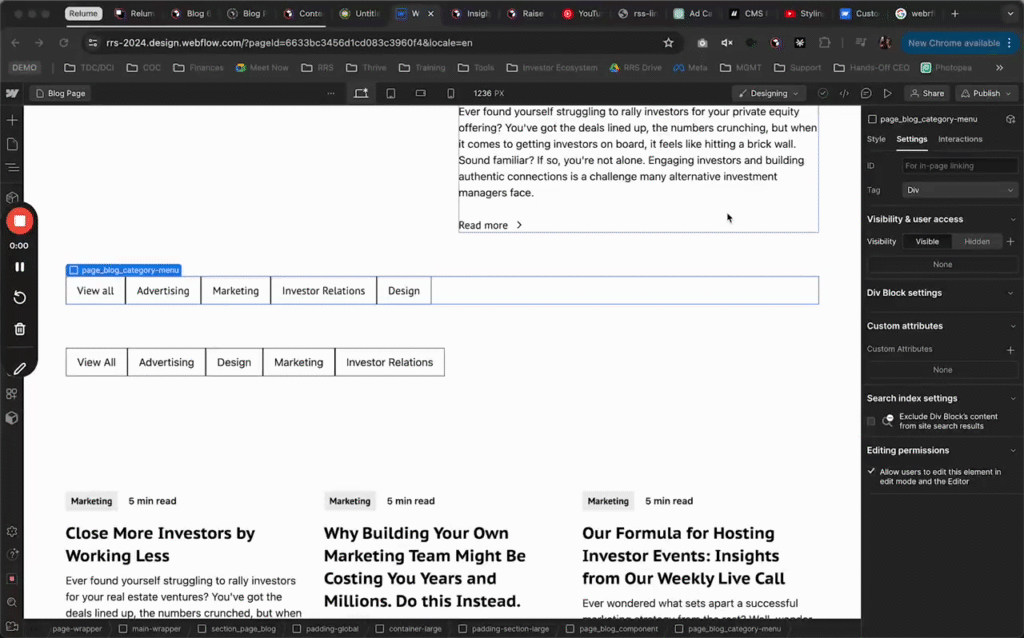Switch to the Interactions tab
The image size is (1024, 638).
pyautogui.click(x=960, y=139)
